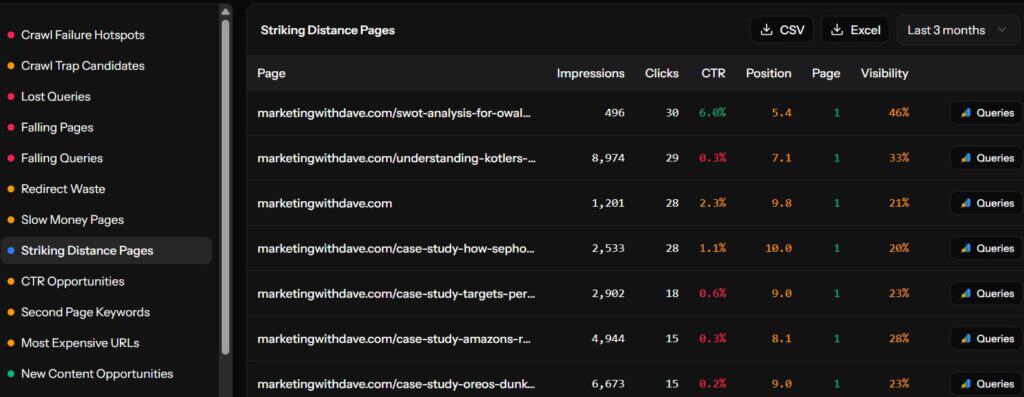The width and height of the screenshot is (1024, 397).
Task: Select Lost Queries in sidebar
Action: coord(56,97)
